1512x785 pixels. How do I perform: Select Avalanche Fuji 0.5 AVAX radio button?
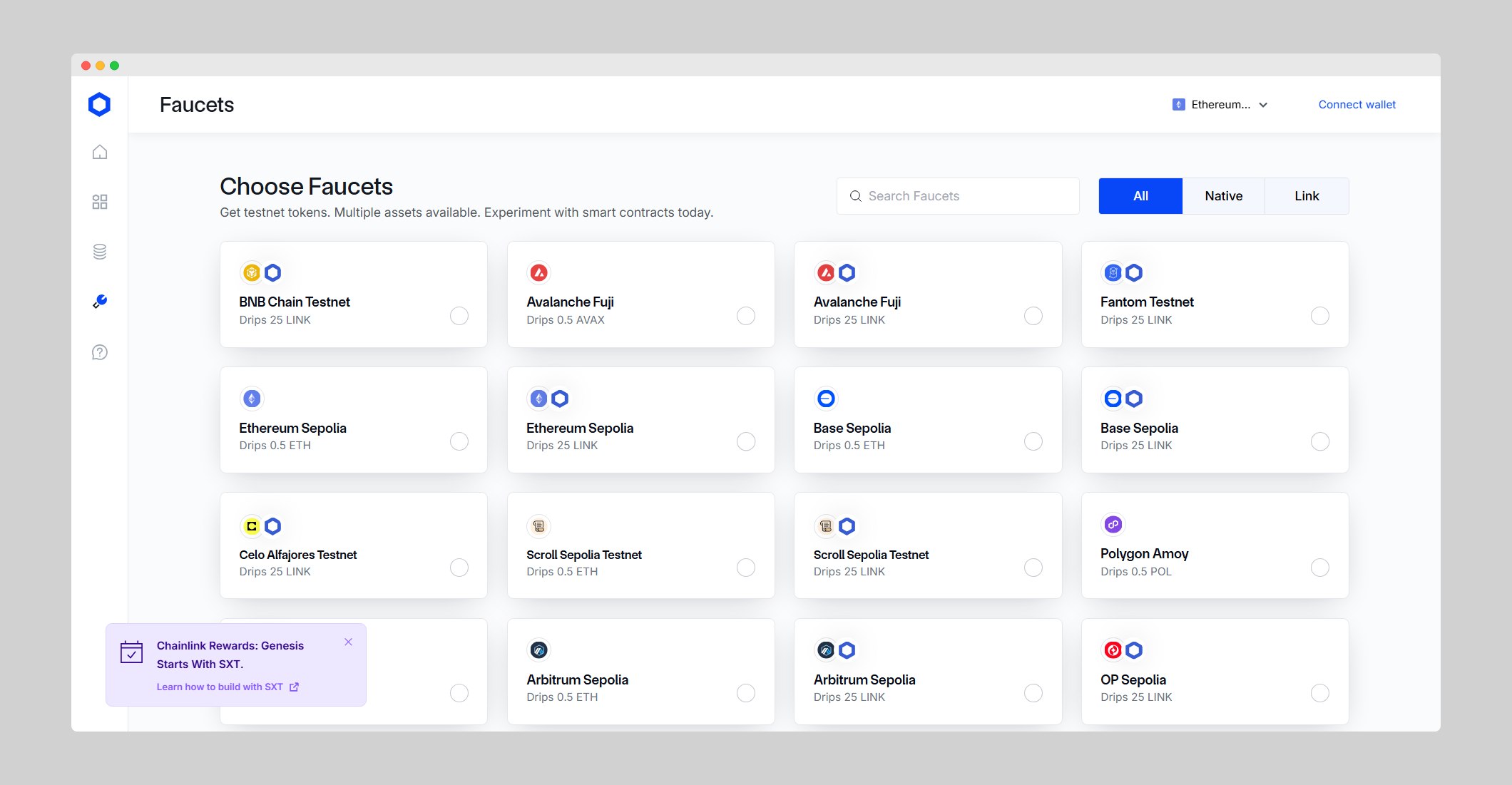click(x=746, y=316)
